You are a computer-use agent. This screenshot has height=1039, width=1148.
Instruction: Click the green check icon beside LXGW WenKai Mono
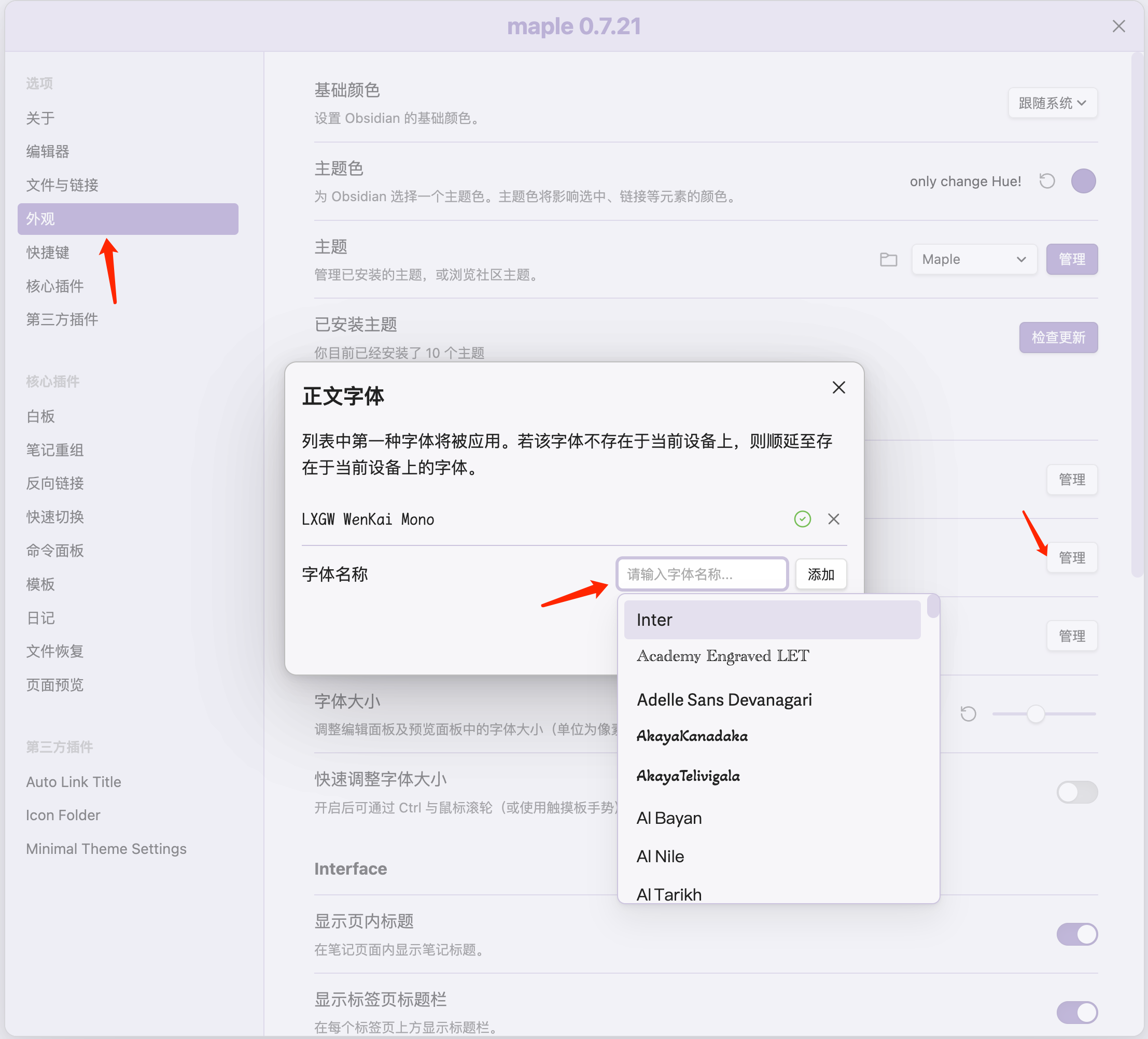coord(802,518)
